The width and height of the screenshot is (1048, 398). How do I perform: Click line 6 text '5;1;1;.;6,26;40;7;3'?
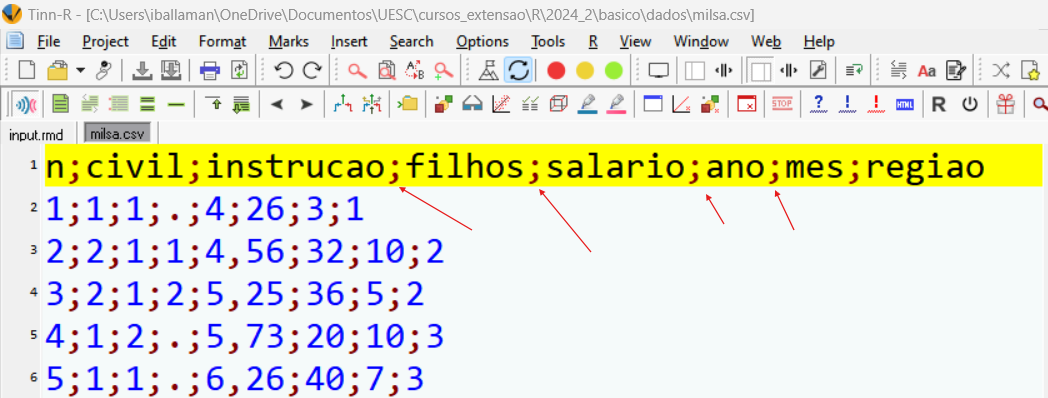(x=235, y=380)
